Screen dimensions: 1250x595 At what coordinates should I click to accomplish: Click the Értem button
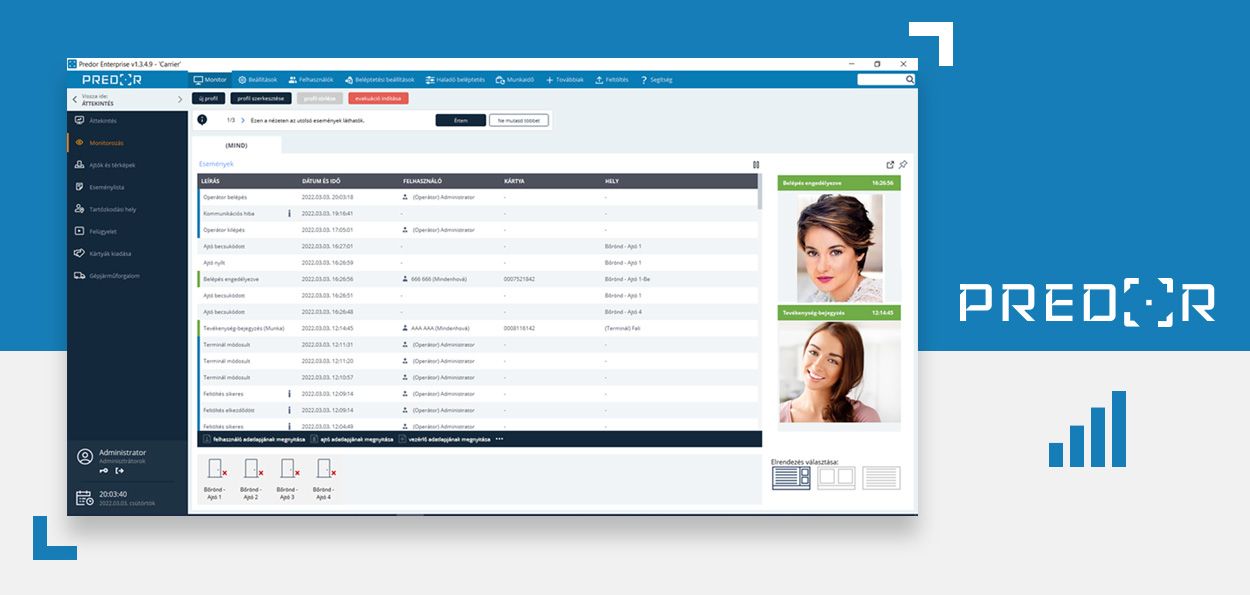(461, 120)
